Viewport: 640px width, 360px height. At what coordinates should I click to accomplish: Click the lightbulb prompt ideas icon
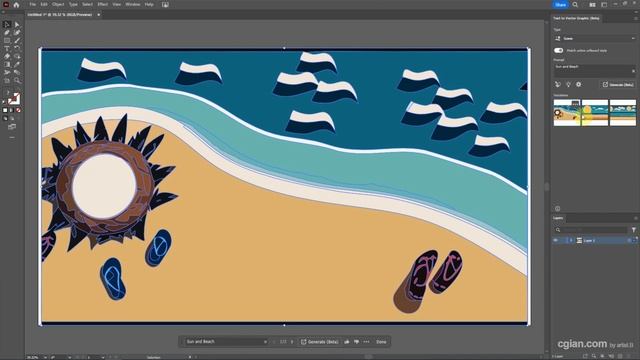(568, 84)
